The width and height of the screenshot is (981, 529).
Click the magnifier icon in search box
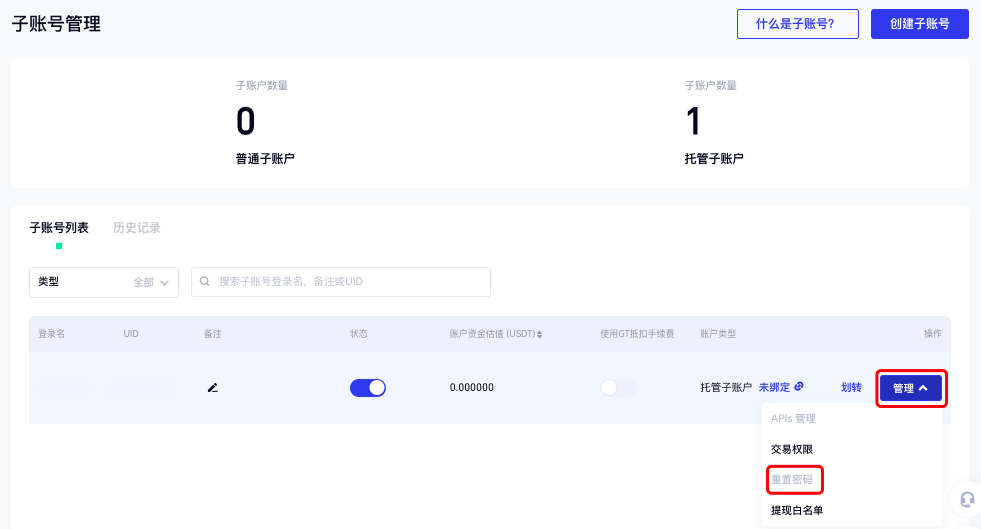point(206,282)
